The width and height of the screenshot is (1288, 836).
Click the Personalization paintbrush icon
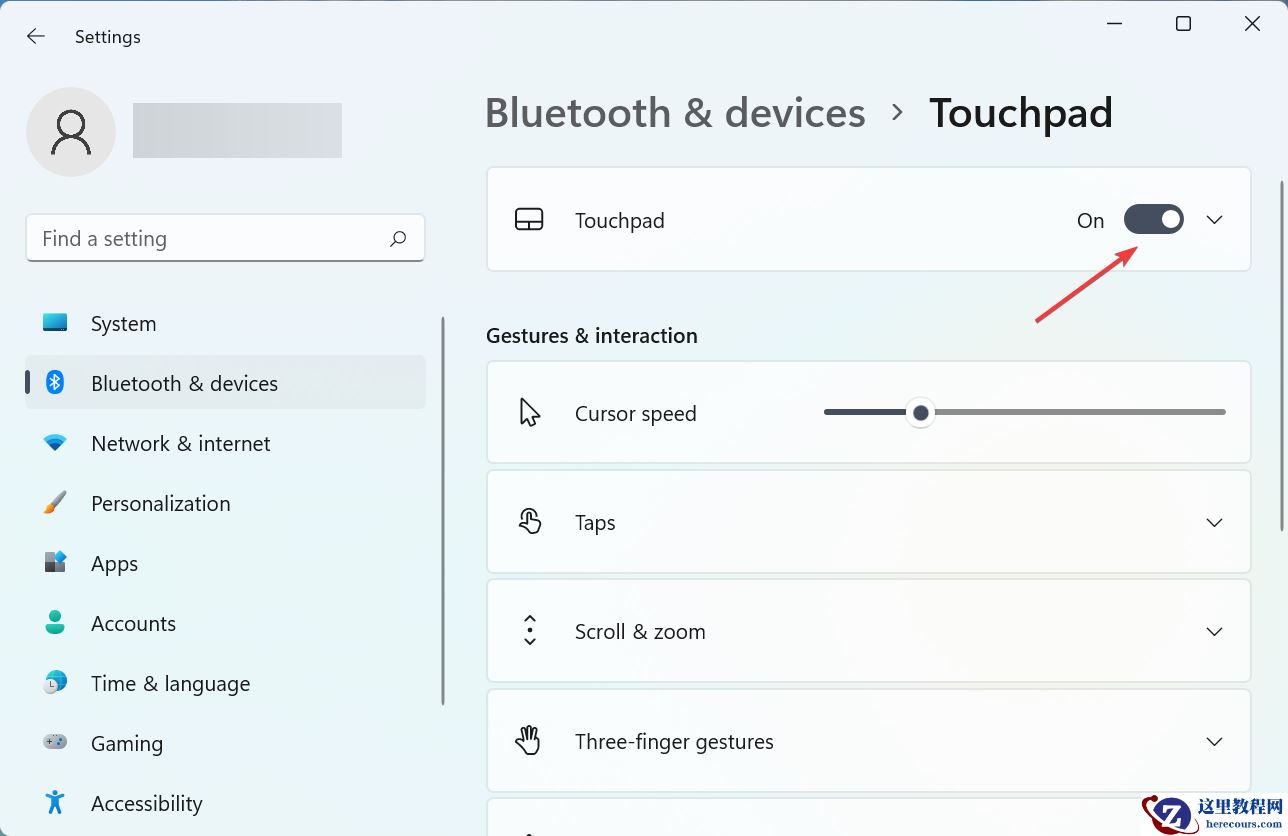(x=55, y=503)
